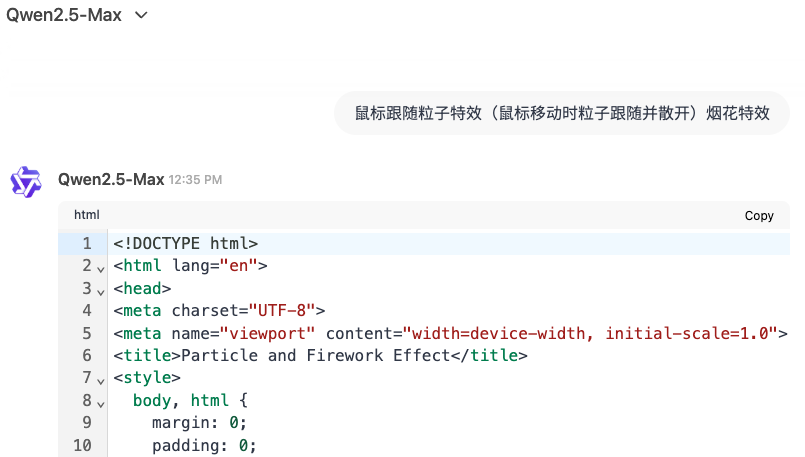The height and width of the screenshot is (457, 805).
Task: Click the 12:35 PM message timestamp
Action: pos(196,180)
